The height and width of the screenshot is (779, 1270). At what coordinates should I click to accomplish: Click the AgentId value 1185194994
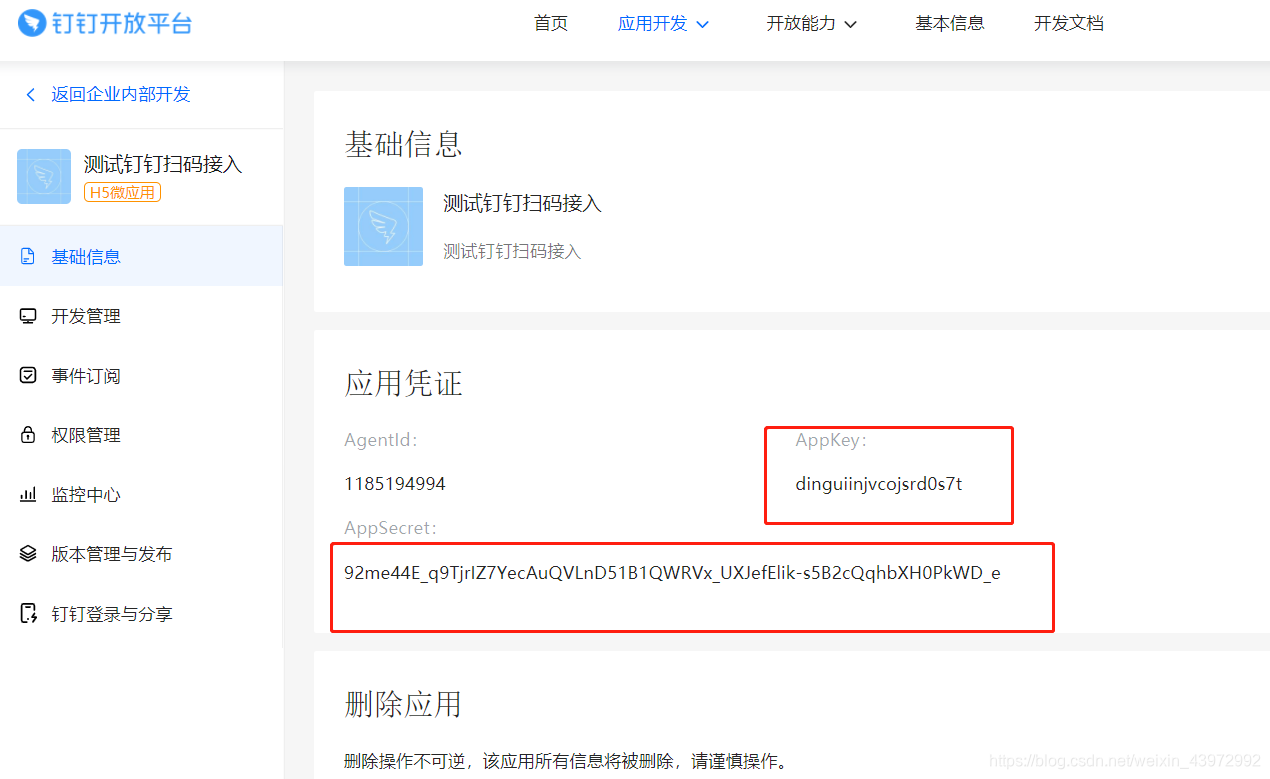tap(395, 484)
